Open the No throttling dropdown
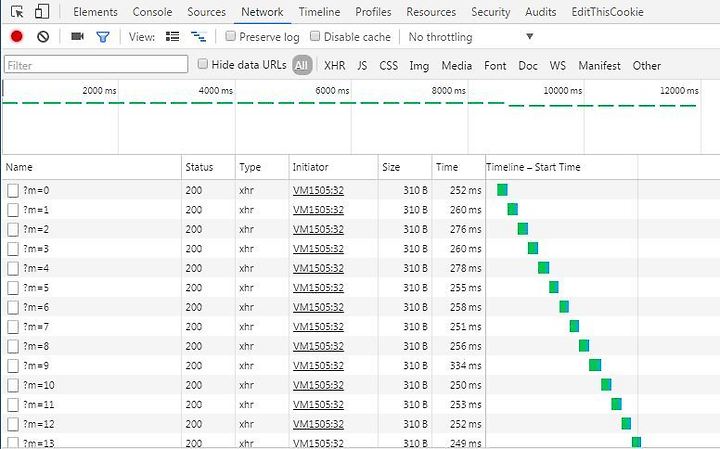Viewport: 720px width, 449px height. tap(471, 37)
